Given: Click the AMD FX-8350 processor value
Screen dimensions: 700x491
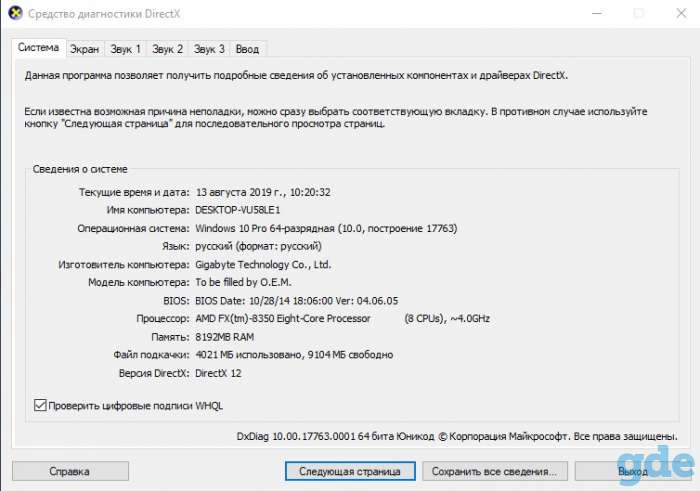Looking at the screenshot, I should point(342,319).
